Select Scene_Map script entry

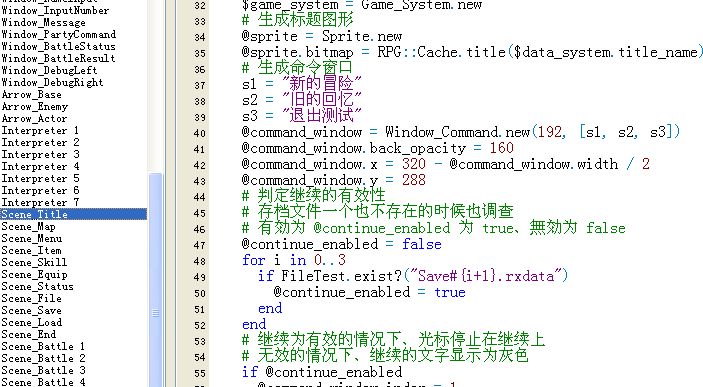point(28,226)
